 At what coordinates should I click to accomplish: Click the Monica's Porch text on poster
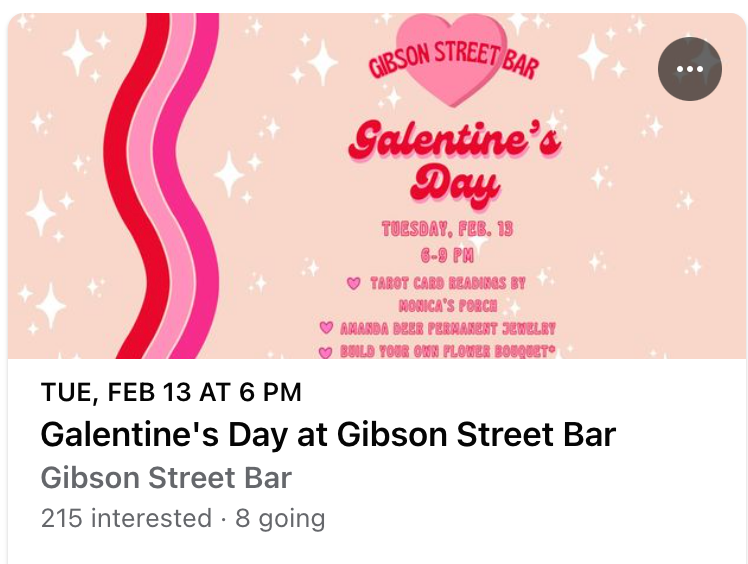[447, 306]
